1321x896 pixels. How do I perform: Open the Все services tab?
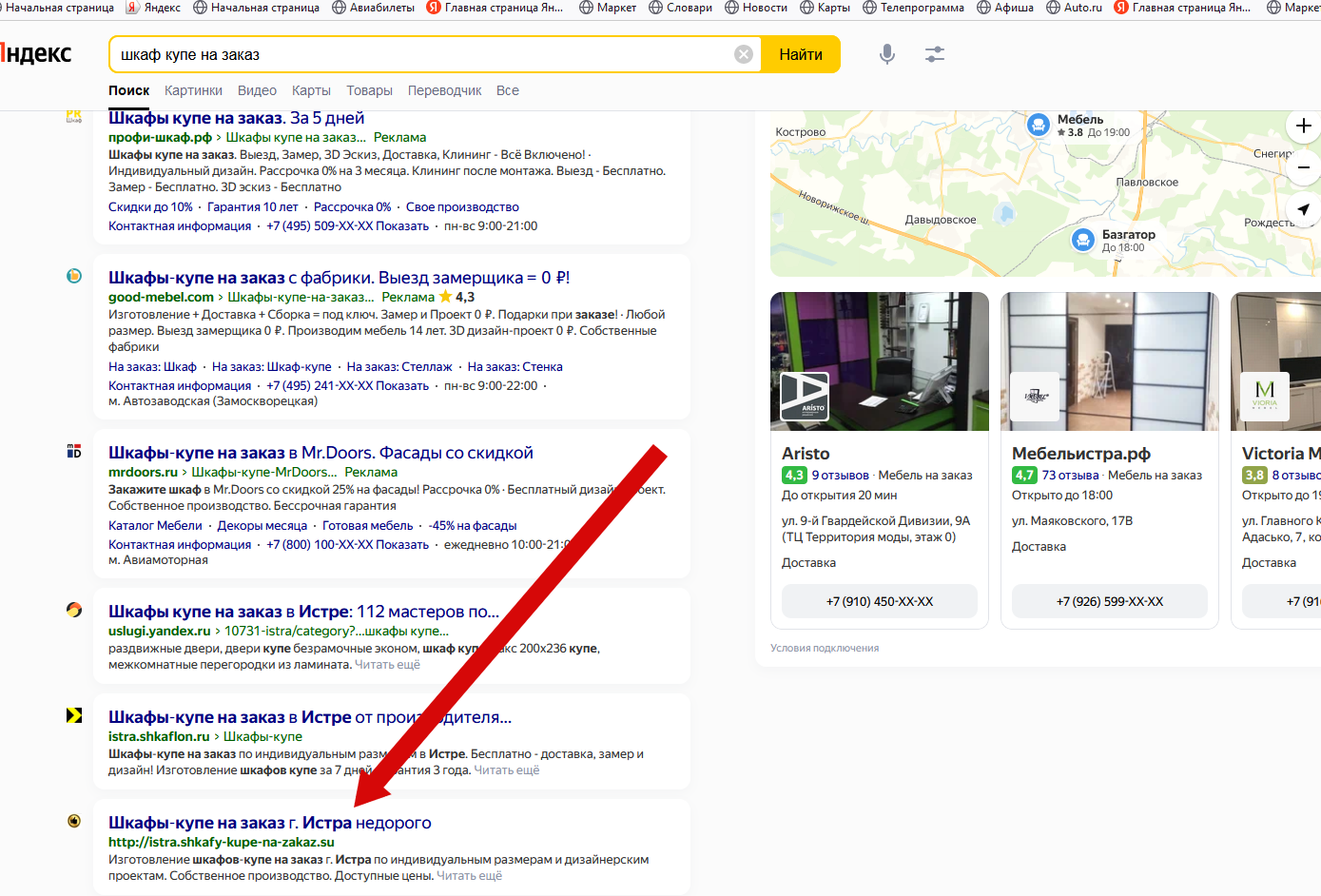(508, 90)
